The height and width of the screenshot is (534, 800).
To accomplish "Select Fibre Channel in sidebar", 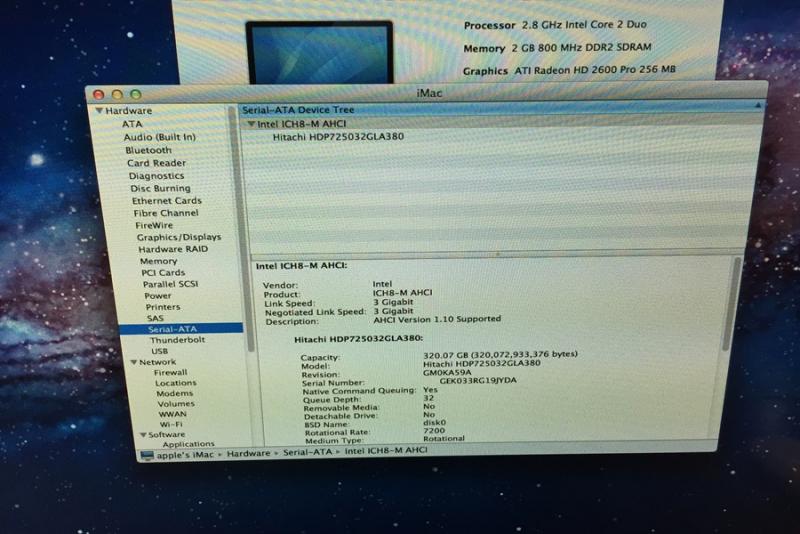I will [166, 213].
